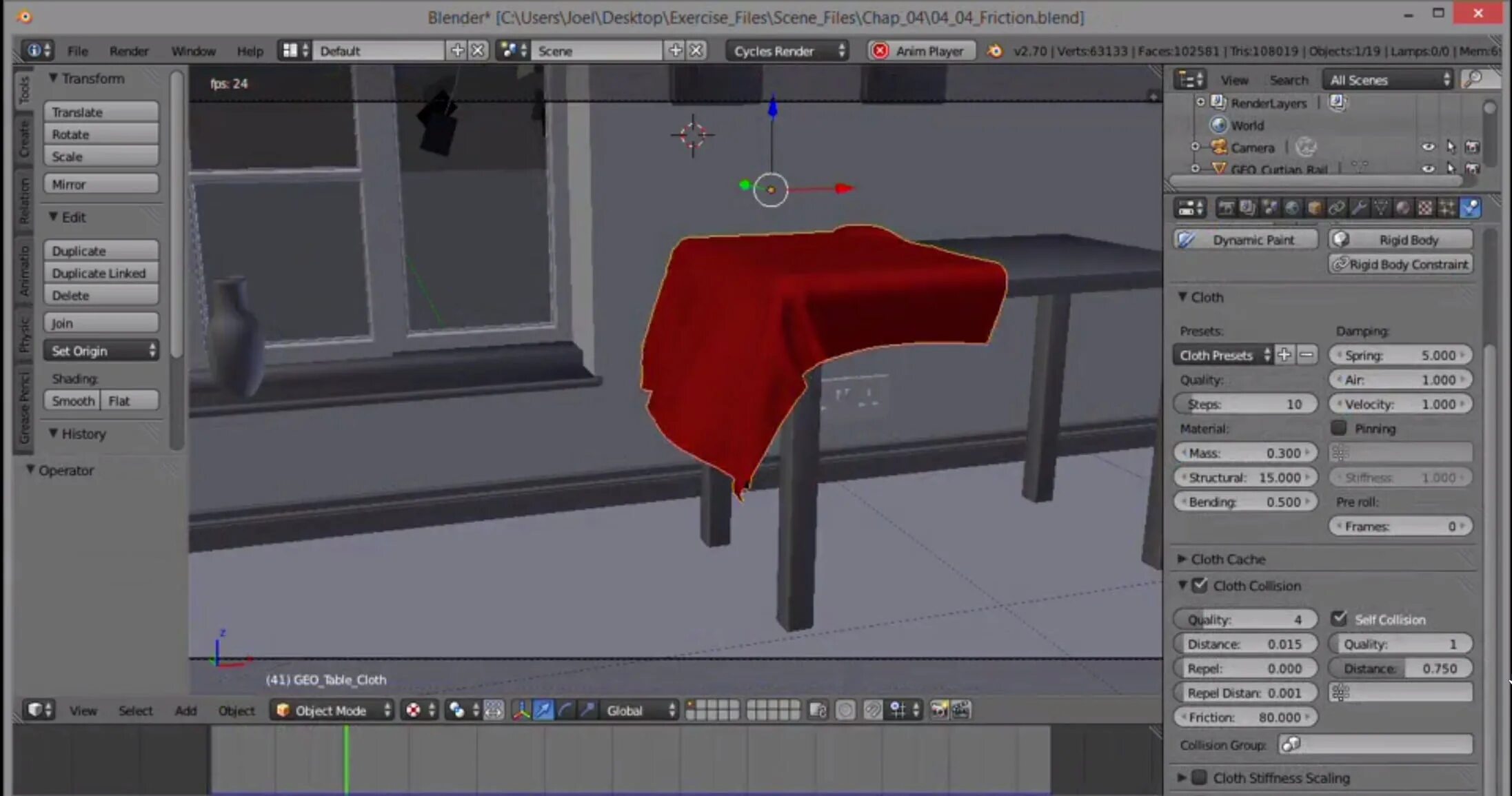This screenshot has height=796, width=1512.
Task: Open the Select menu in 3D view header
Action: pos(135,711)
